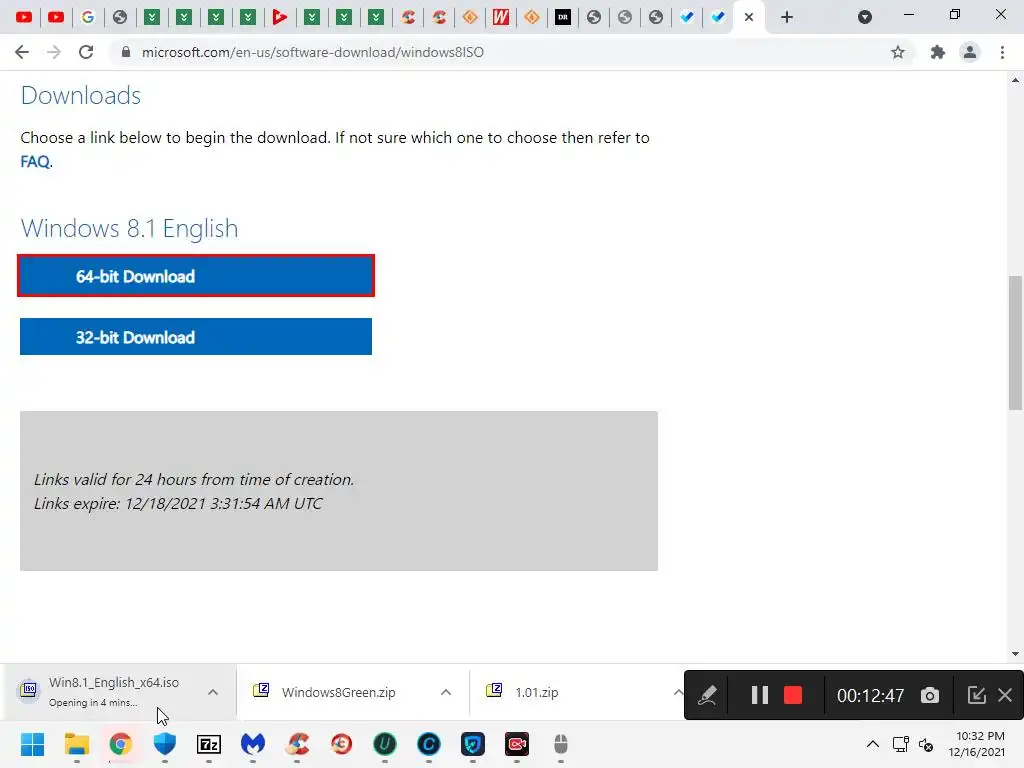1024x768 pixels.
Task: Open the mouse icon app on taskbar
Action: tap(561, 744)
